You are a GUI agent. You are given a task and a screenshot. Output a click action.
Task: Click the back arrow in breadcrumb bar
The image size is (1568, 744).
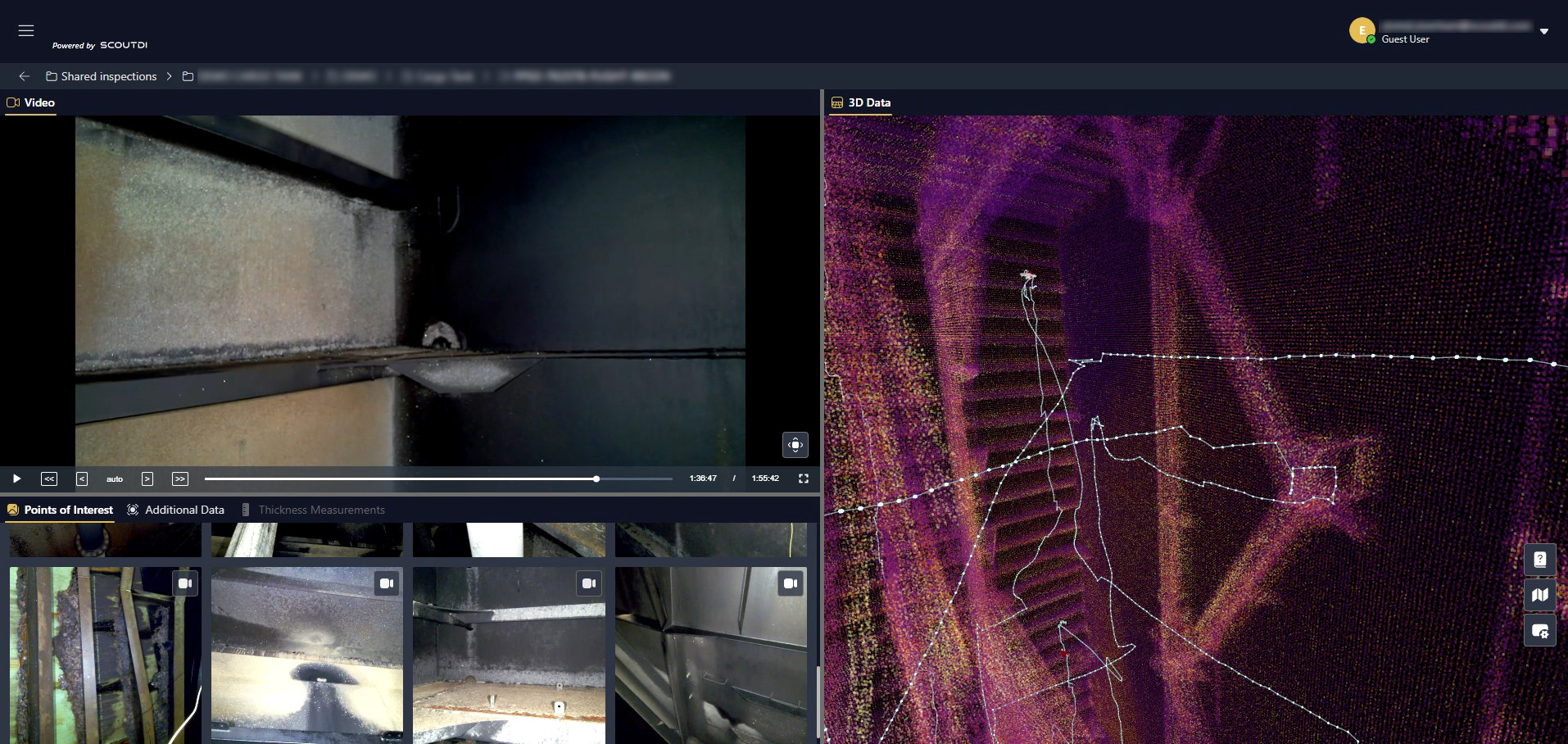pos(25,76)
